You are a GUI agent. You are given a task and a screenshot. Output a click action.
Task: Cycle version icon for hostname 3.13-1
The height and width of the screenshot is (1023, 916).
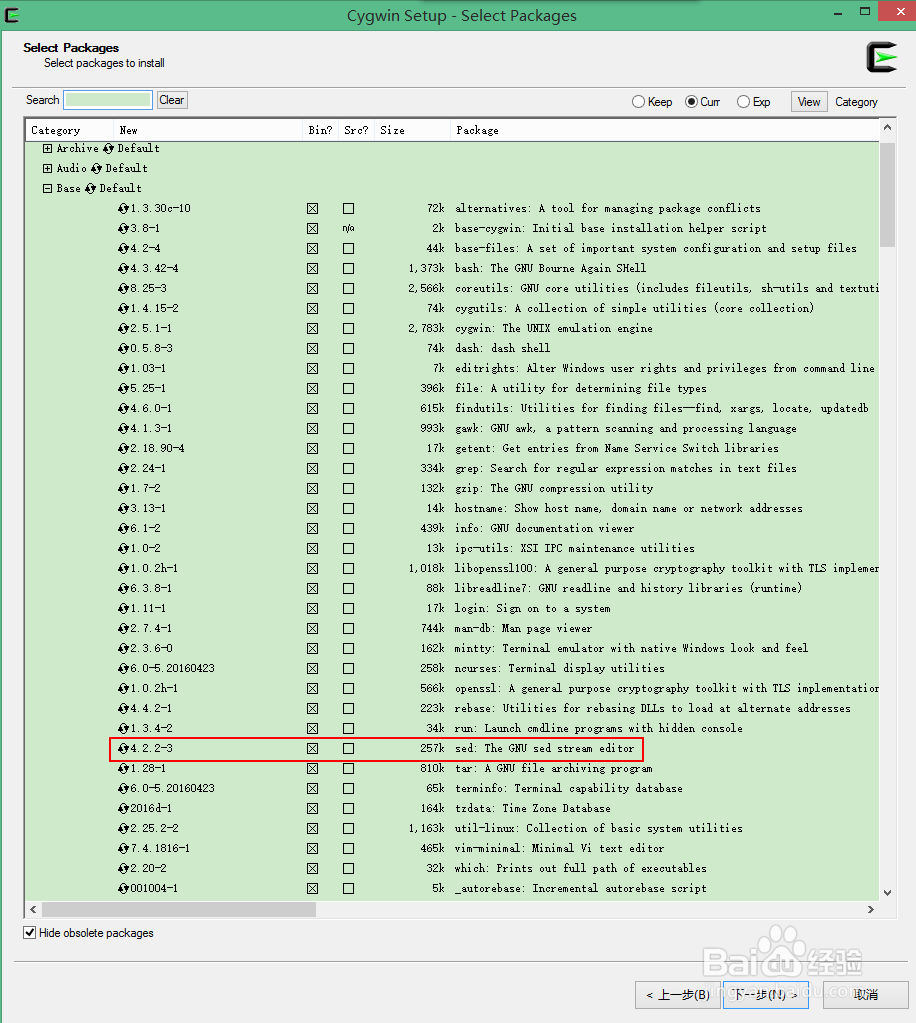coord(123,508)
